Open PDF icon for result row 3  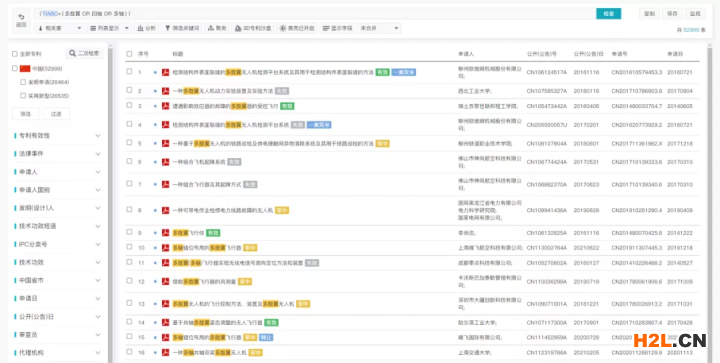(x=166, y=106)
